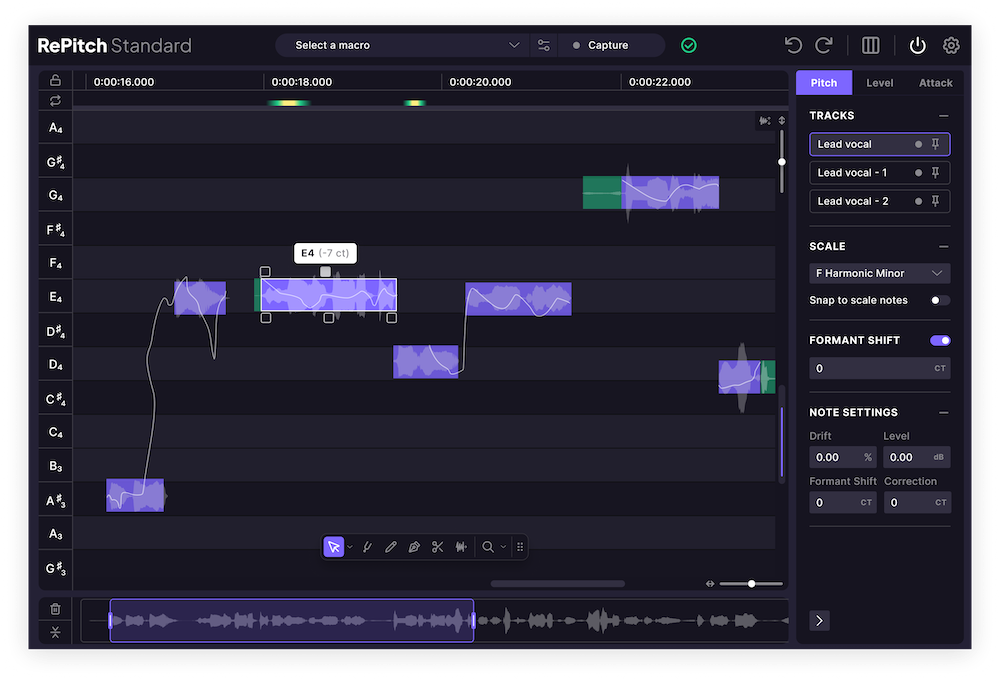This screenshot has height=681, width=1000.
Task: Switch to the Level tab
Action: 880,83
